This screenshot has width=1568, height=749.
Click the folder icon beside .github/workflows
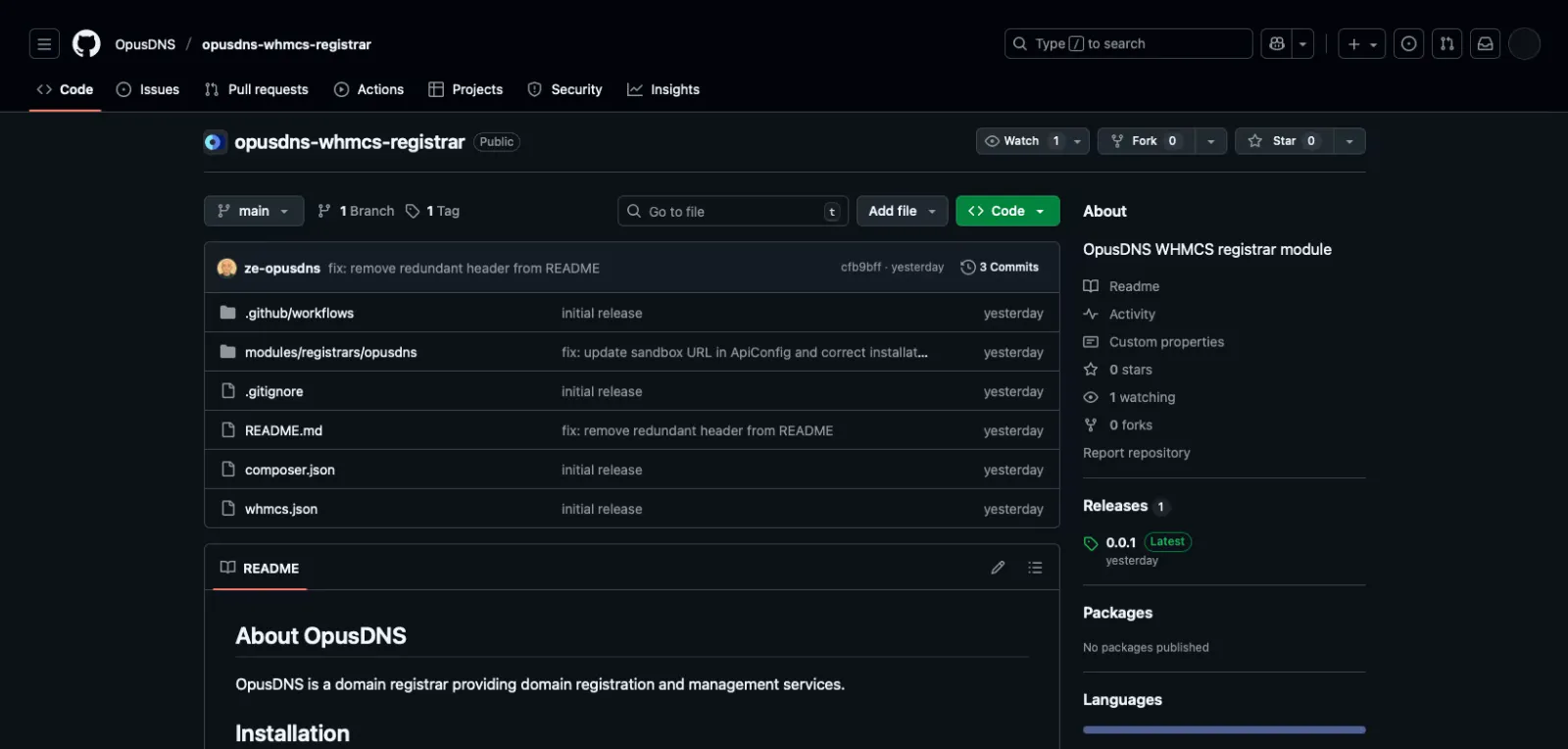228,313
